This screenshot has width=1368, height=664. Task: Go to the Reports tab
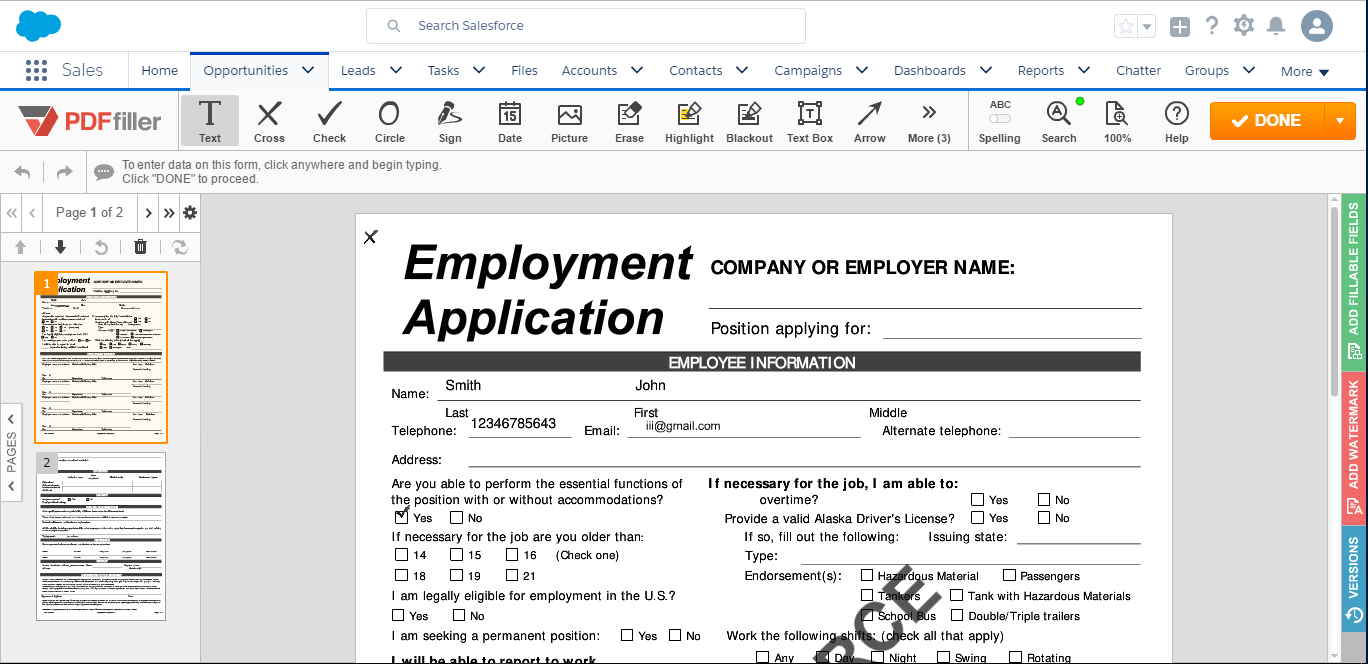(x=1041, y=70)
